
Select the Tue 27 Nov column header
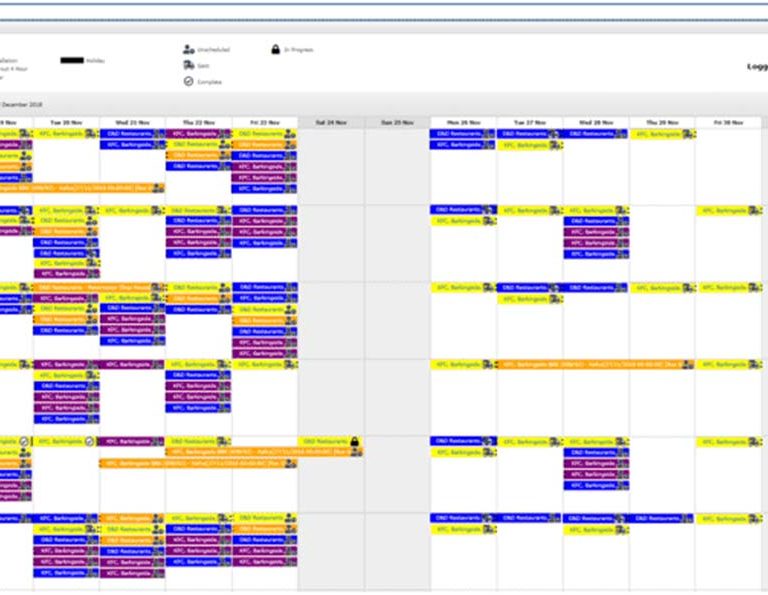[x=529, y=122]
